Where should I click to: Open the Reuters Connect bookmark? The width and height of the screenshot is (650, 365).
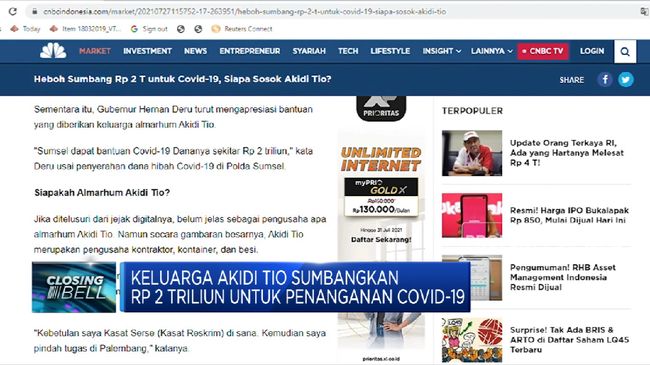click(x=242, y=29)
